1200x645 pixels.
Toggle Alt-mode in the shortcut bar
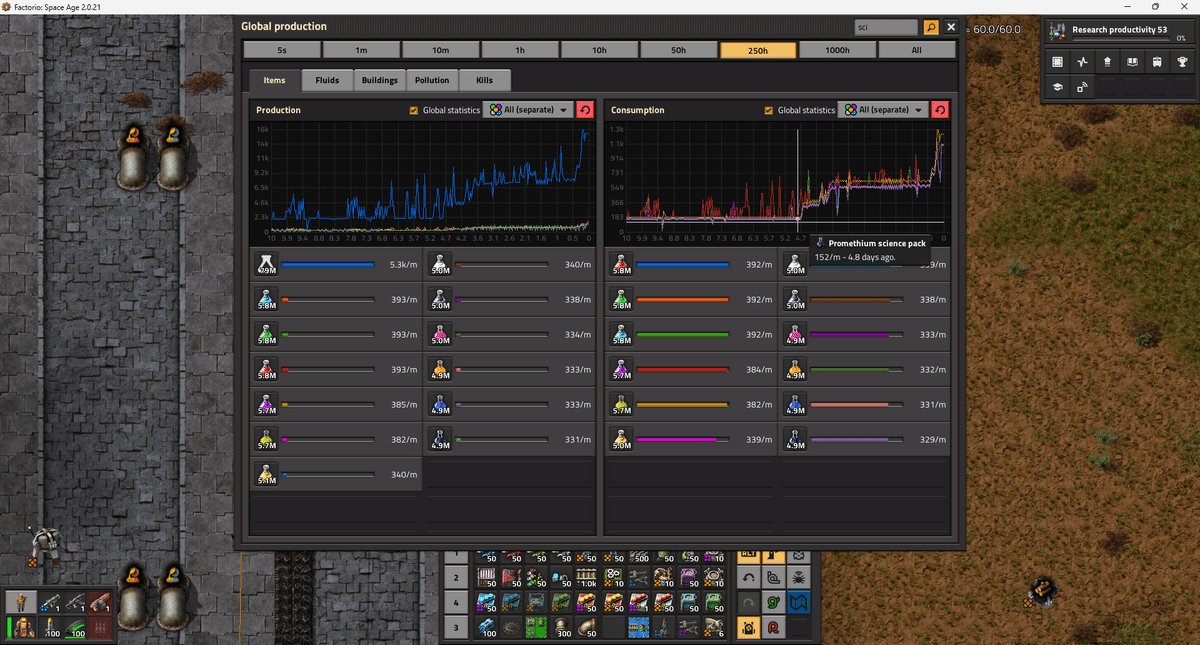click(x=749, y=556)
